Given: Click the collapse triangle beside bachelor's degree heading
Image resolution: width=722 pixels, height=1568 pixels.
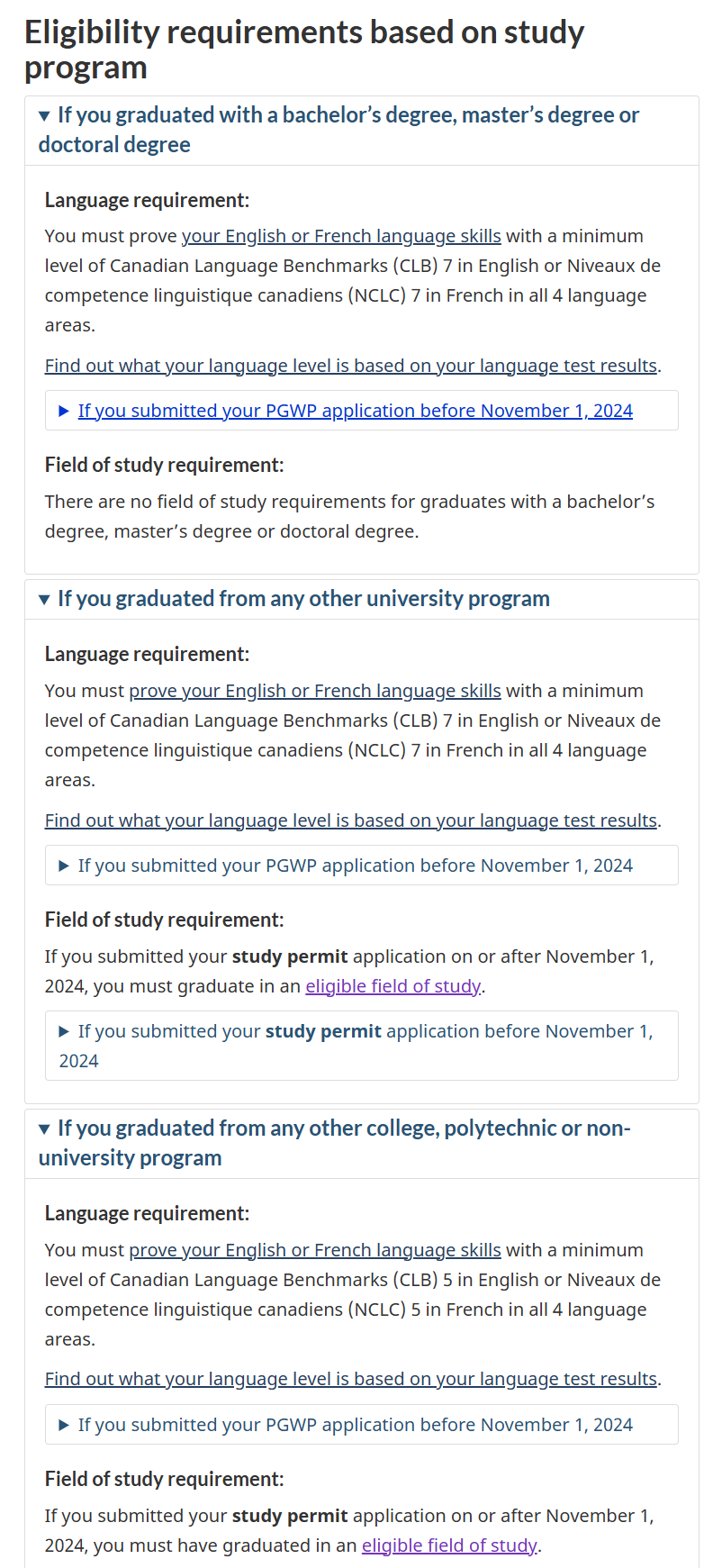Looking at the screenshot, I should pos(44,116).
